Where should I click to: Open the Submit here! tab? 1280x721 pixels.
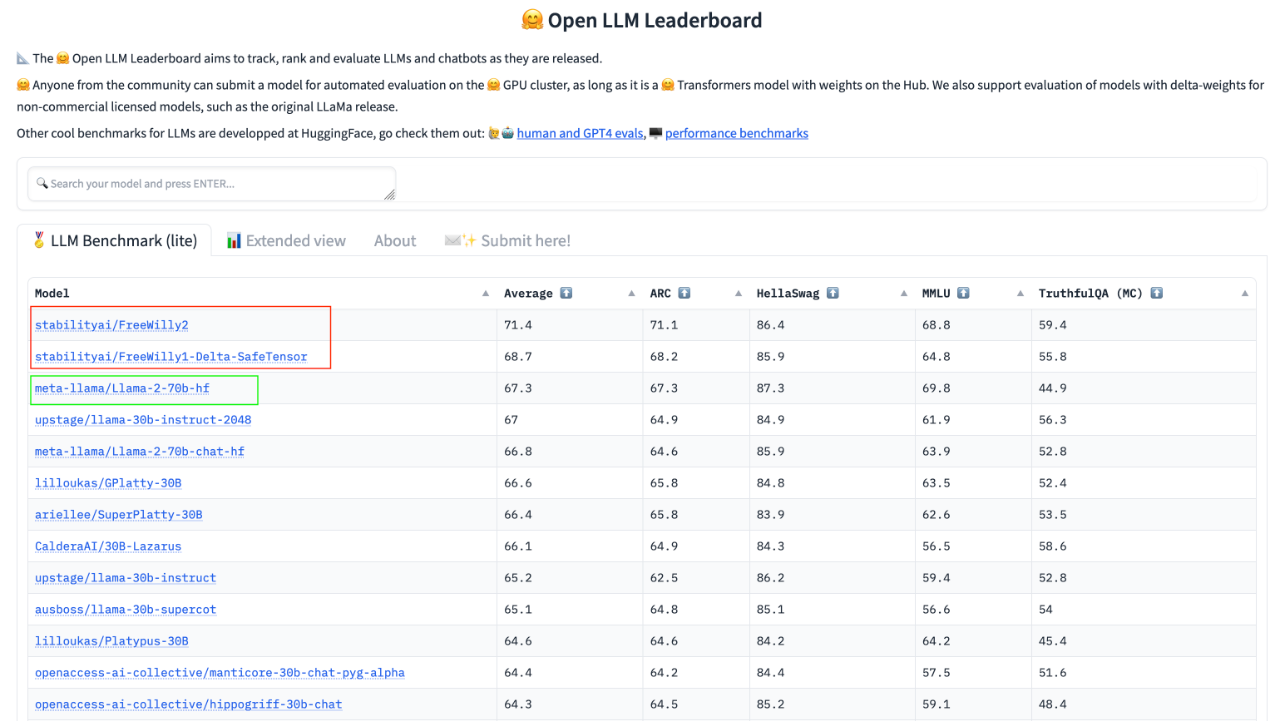[x=507, y=240]
